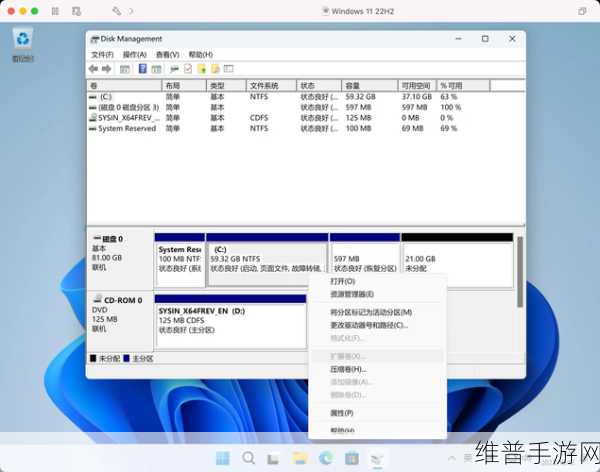600x472 pixels.
Task: Click the last list-view toolbar icon
Action: coord(228,69)
